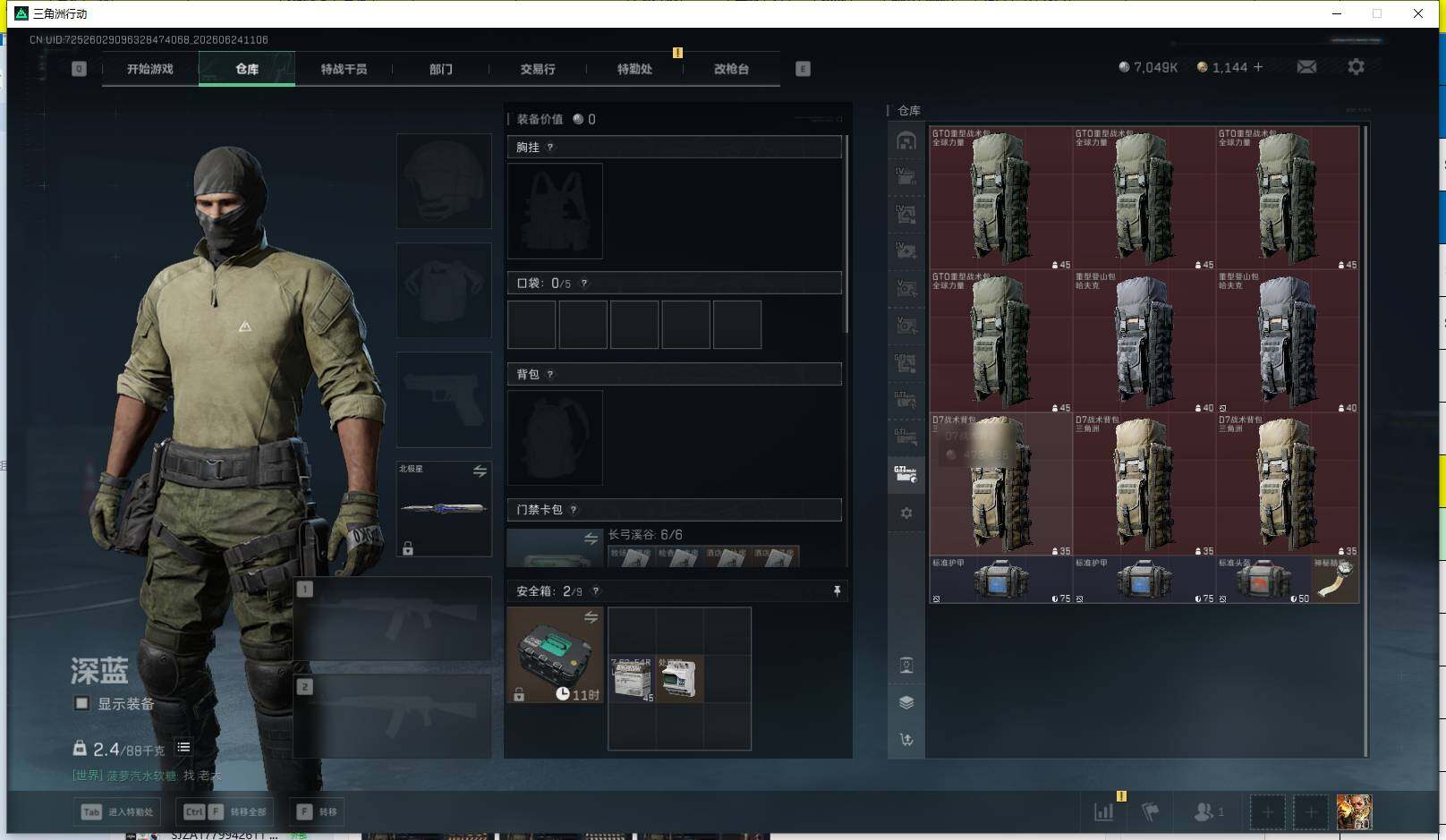Click the help icon next to 背包
Screen dimensions: 1446x840
pyautogui.click(x=550, y=375)
